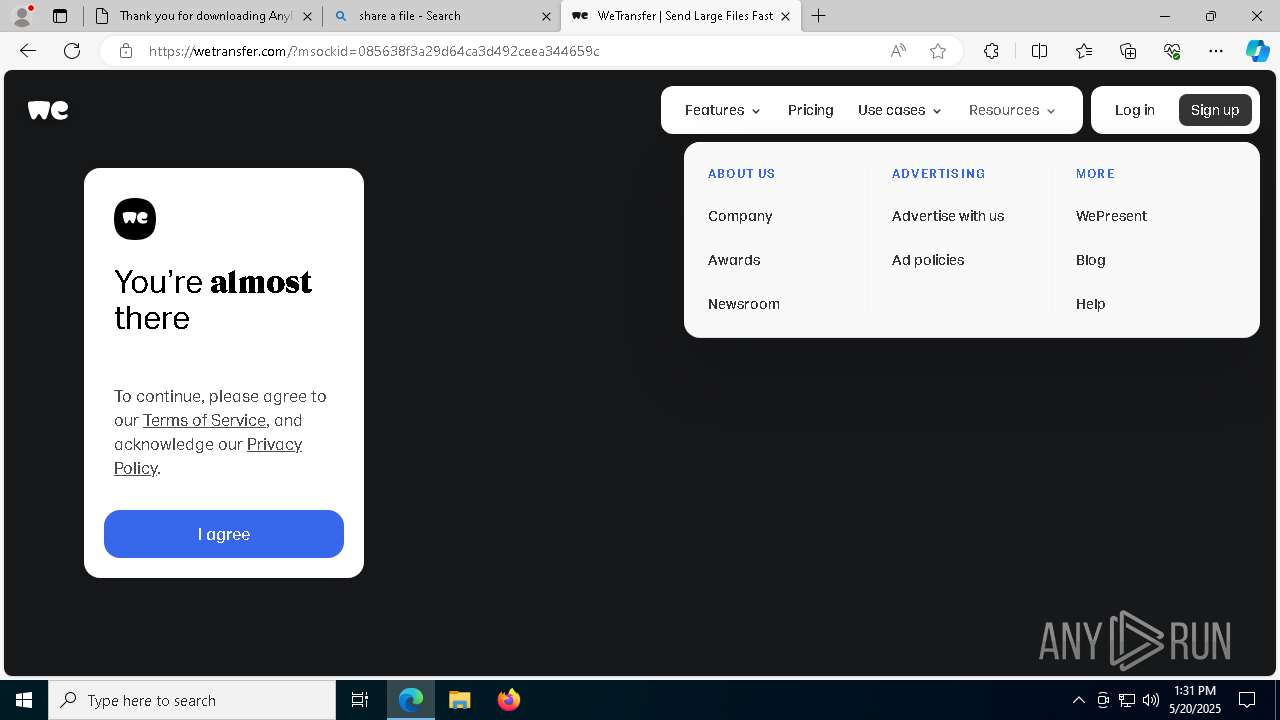View site information padlock icon
This screenshot has width=1280, height=720.
coord(126,51)
